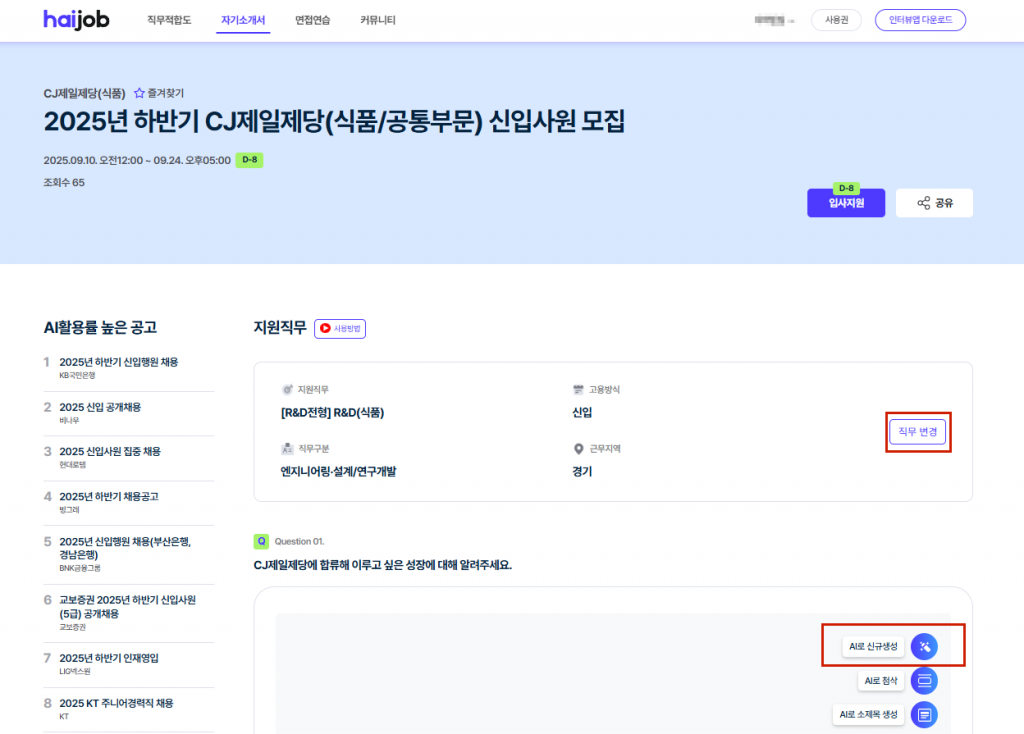The height and width of the screenshot is (734, 1024).
Task: Click the 엔지니어링·설계/연구개발 text
Action: pos(338,471)
